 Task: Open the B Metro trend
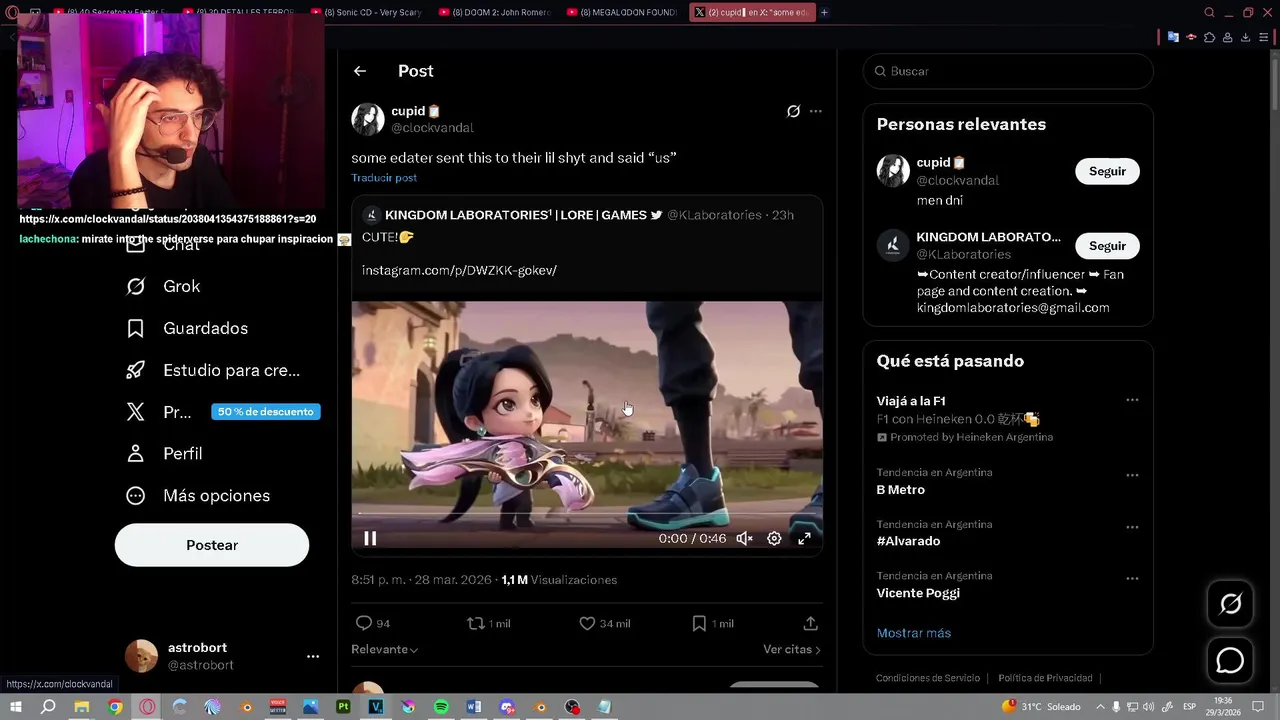901,490
